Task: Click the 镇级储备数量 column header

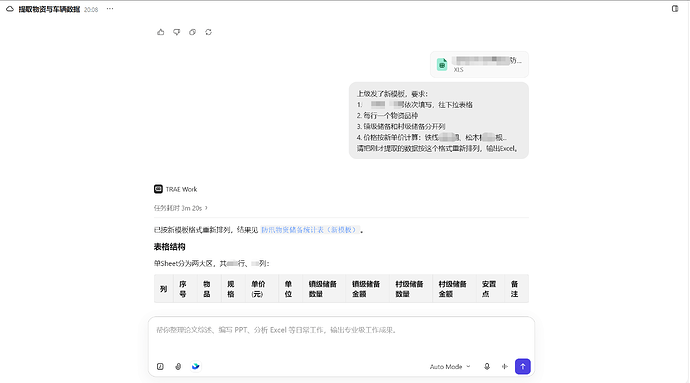Action: (323, 289)
